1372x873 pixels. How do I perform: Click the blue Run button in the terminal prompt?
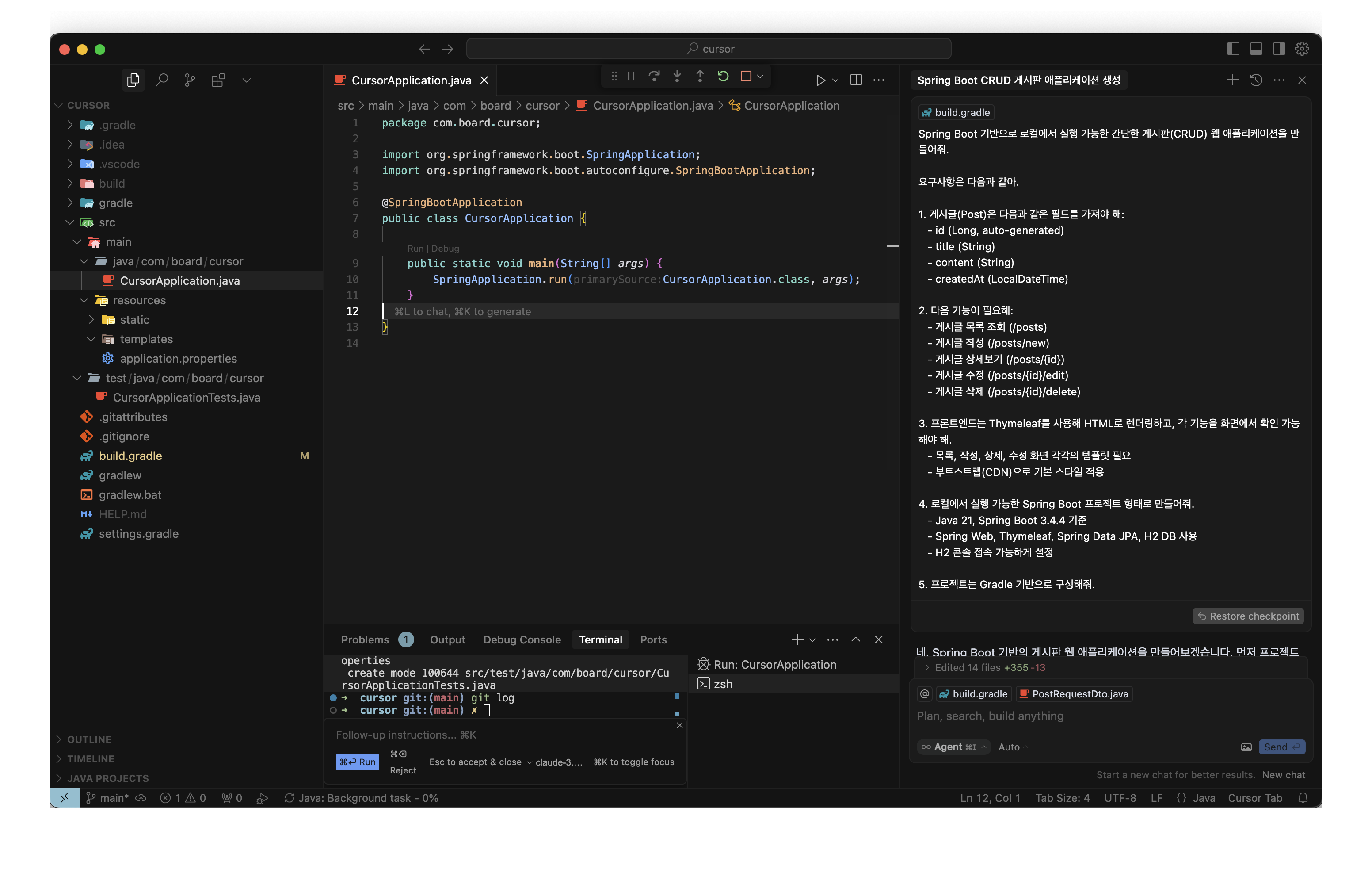[357, 762]
